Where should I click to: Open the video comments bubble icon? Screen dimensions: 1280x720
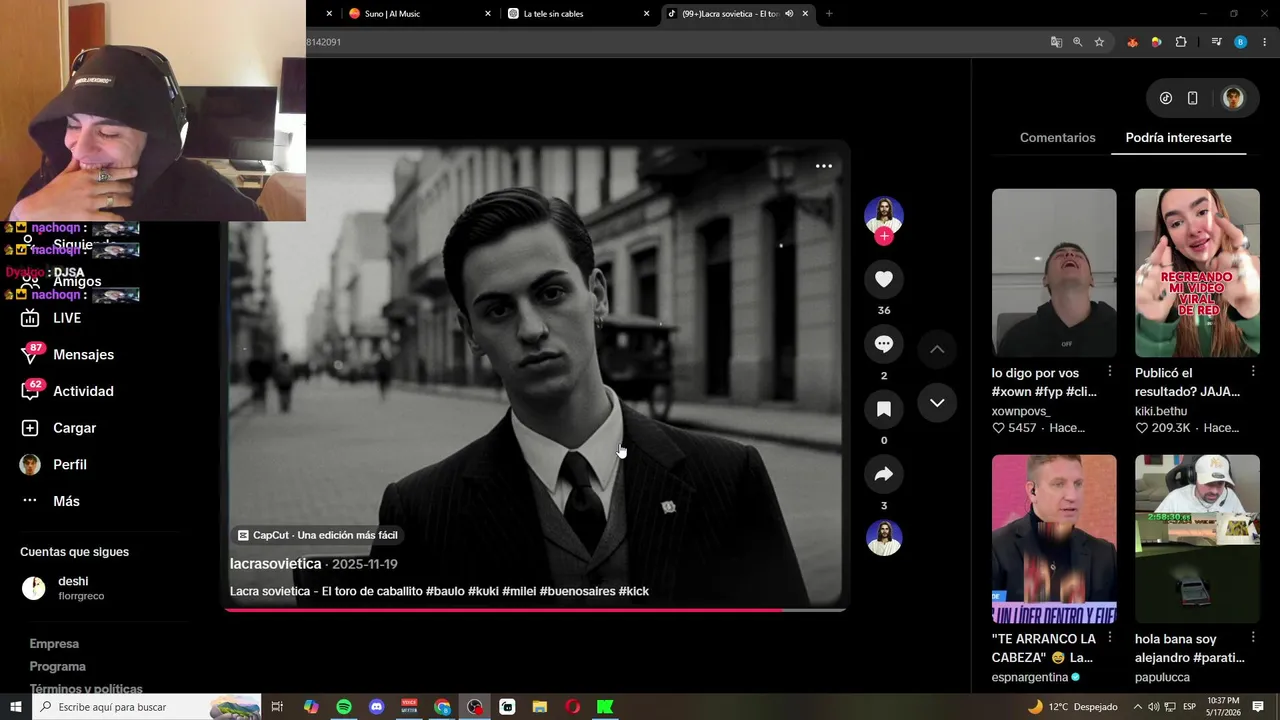(x=883, y=344)
